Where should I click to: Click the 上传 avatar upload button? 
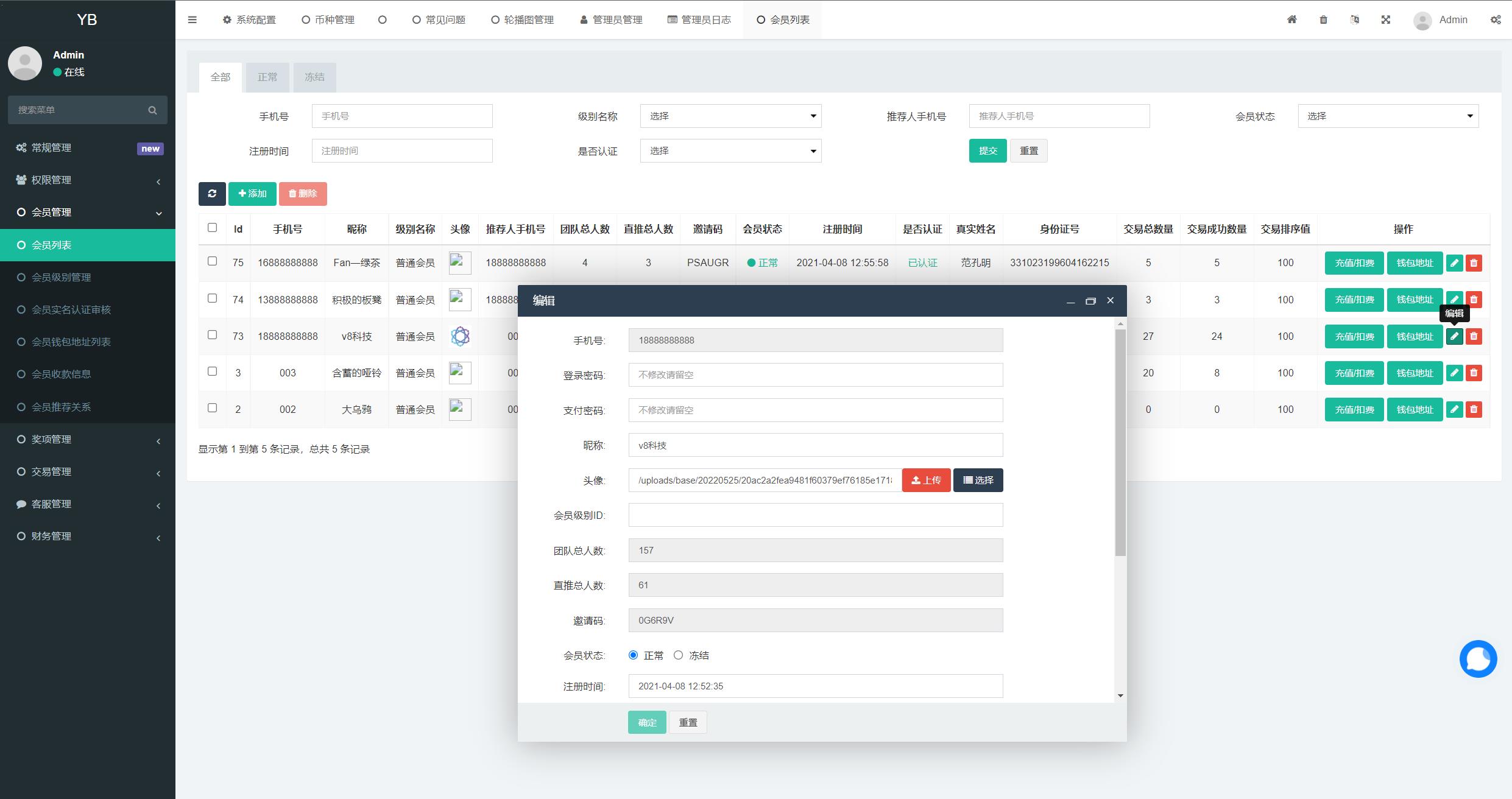(926, 480)
